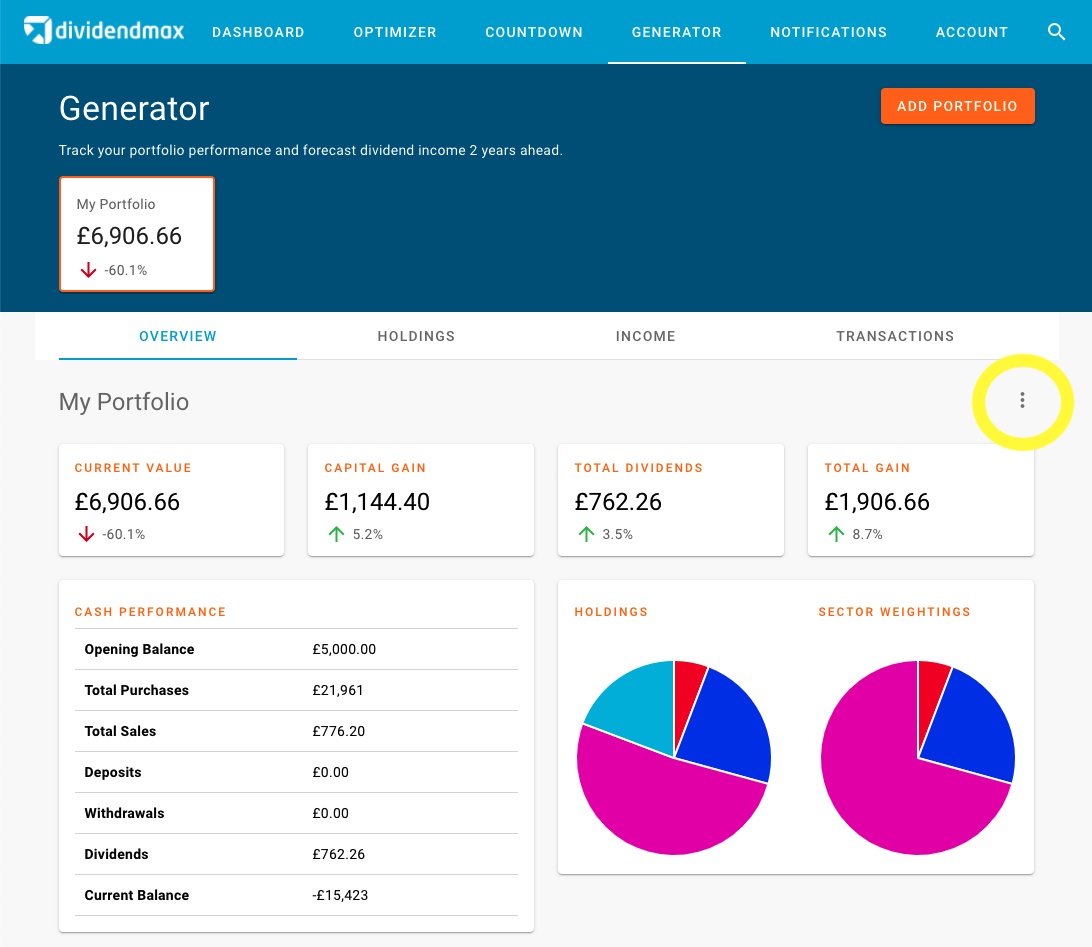This screenshot has width=1092, height=947.
Task: Click the 8.7% Total Gain percentage
Action: click(x=867, y=534)
